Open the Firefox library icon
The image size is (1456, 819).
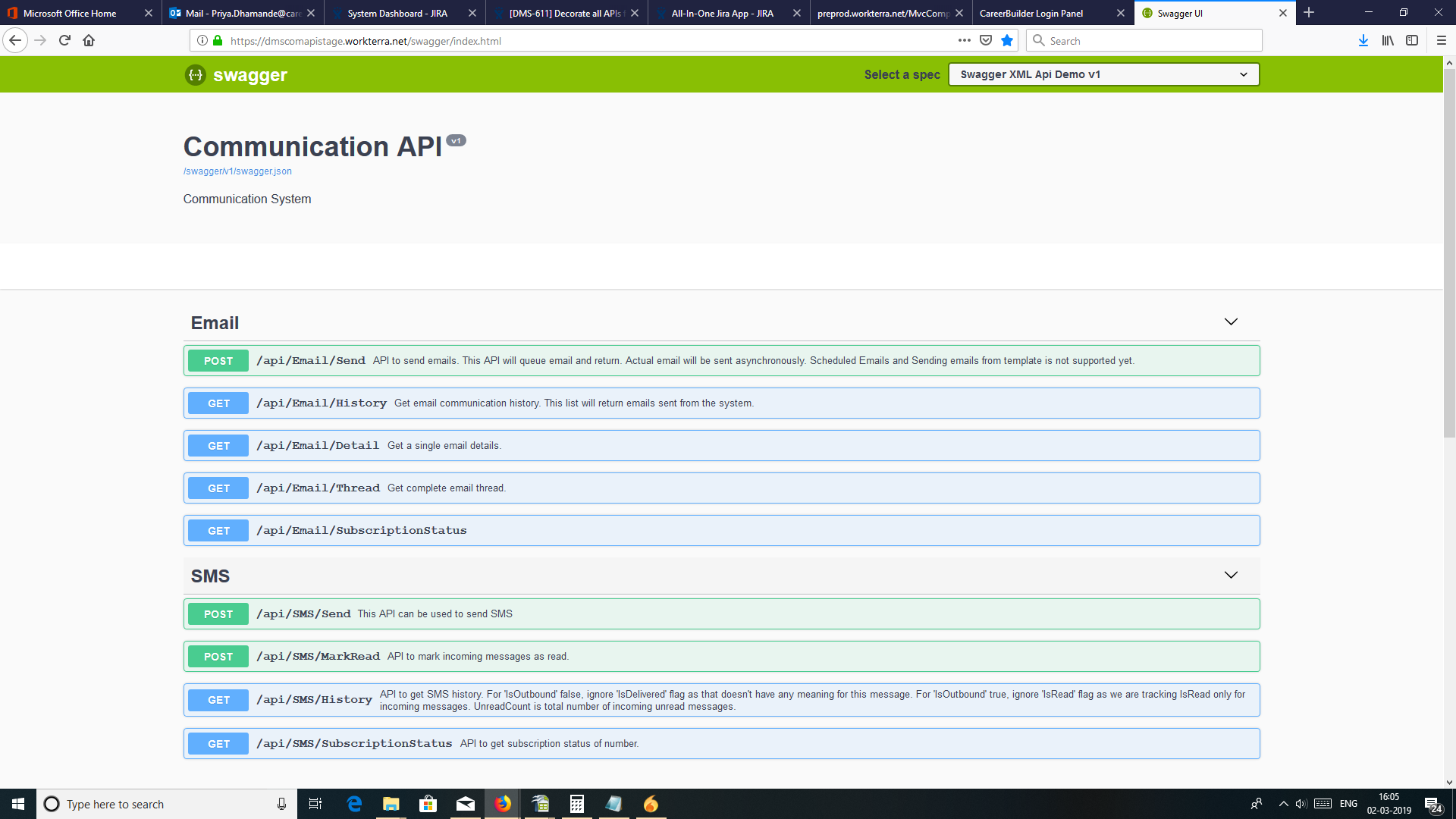(x=1388, y=41)
